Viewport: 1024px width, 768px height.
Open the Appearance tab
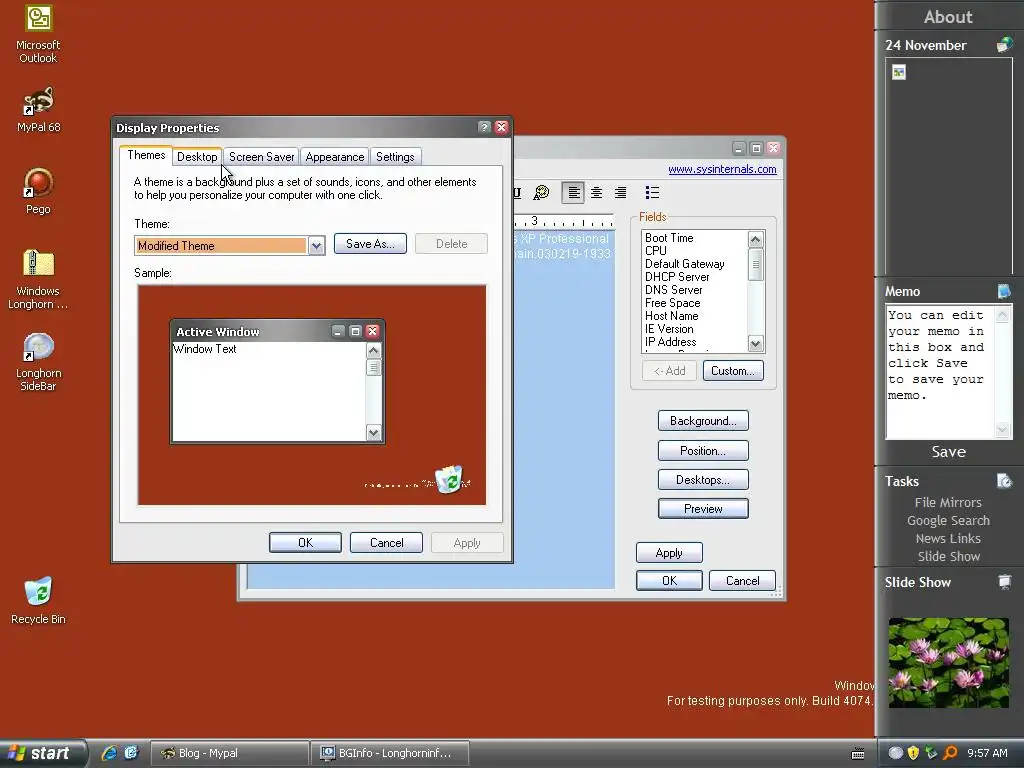(334, 157)
